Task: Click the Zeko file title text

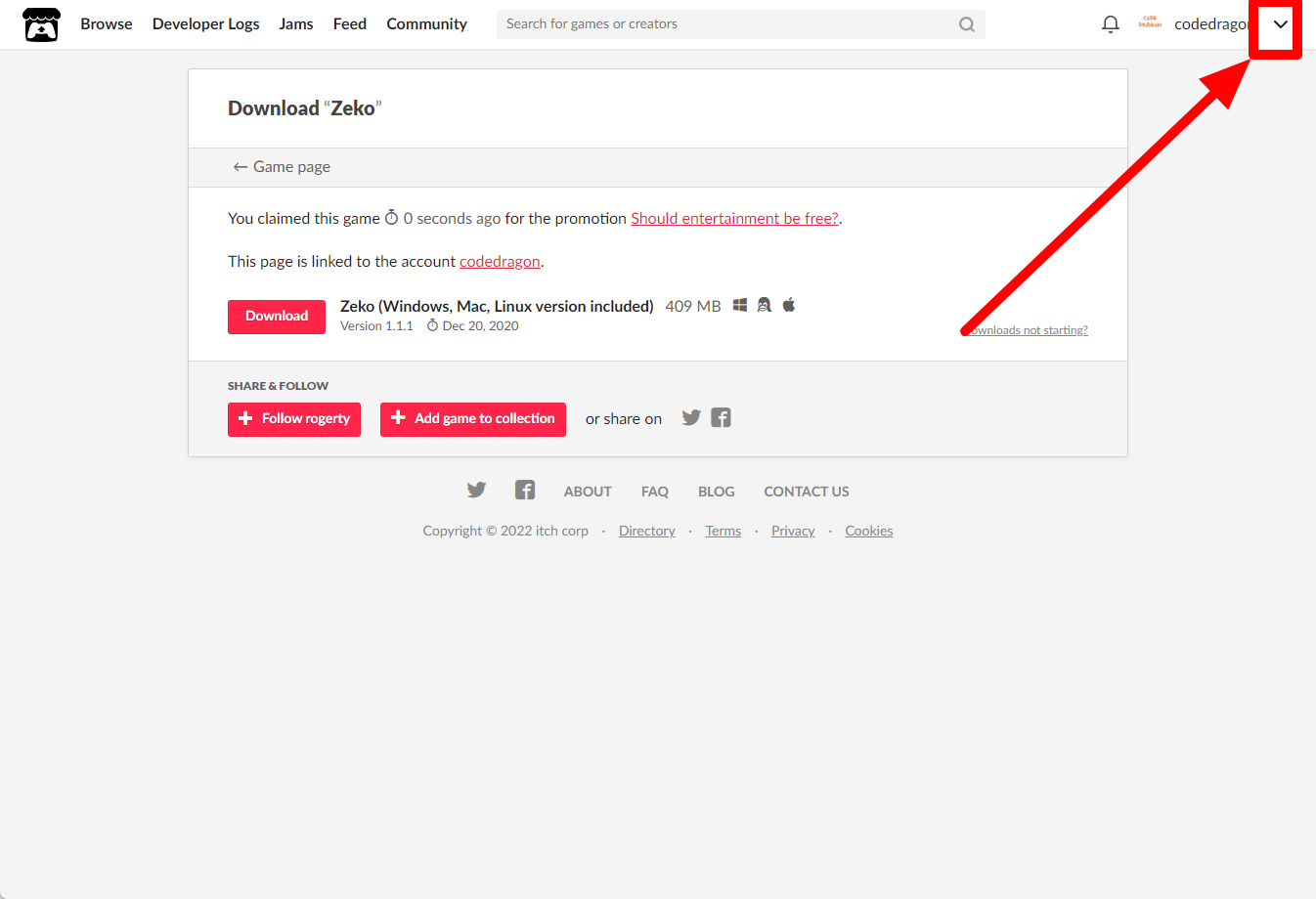Action: [497, 307]
